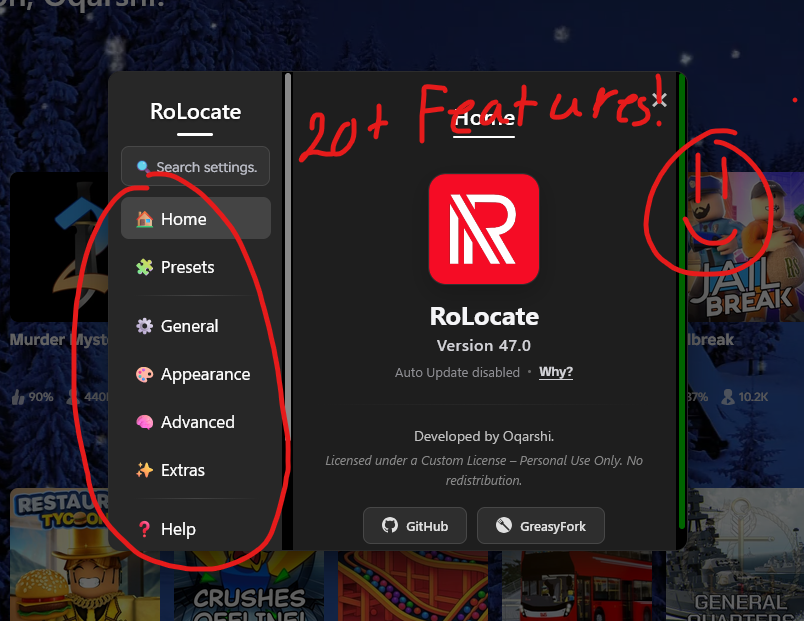Click the red RoLocate logo
The image size is (804, 621).
(484, 229)
